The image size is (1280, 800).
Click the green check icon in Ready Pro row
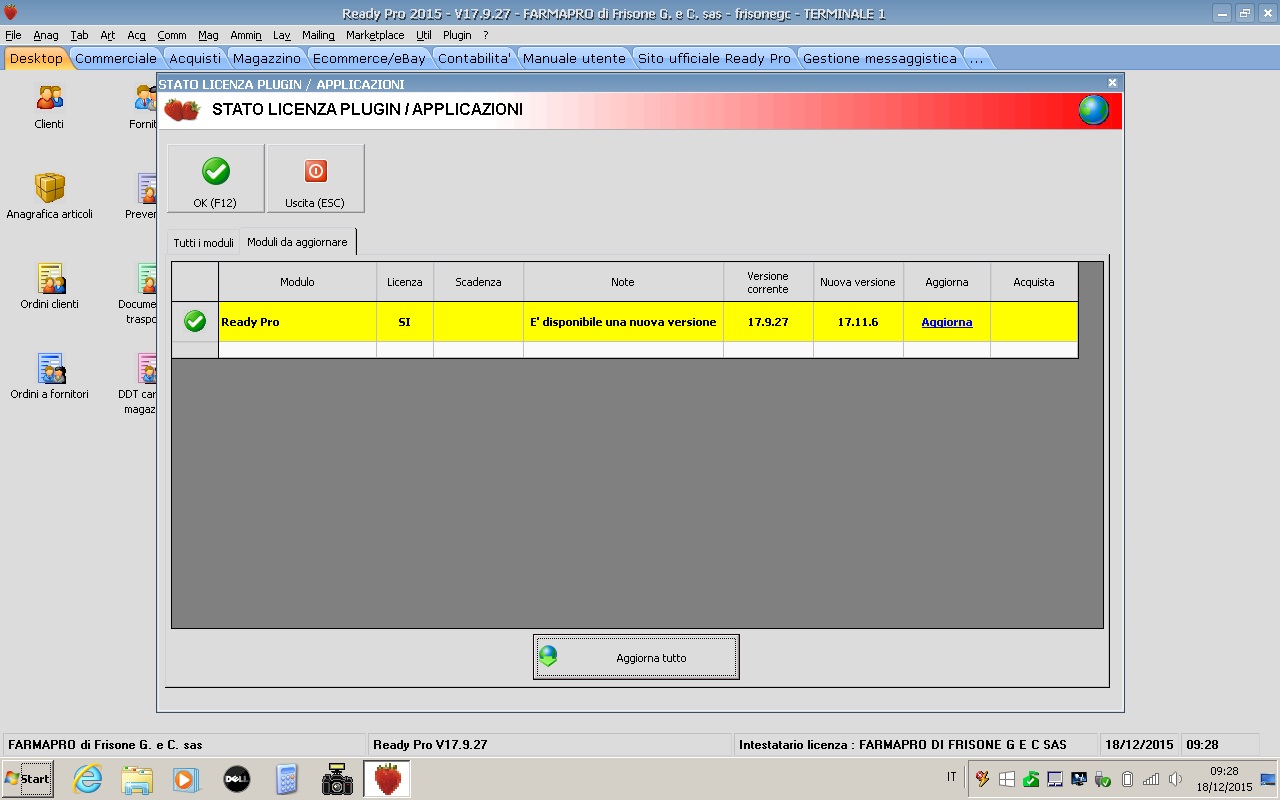coord(195,321)
